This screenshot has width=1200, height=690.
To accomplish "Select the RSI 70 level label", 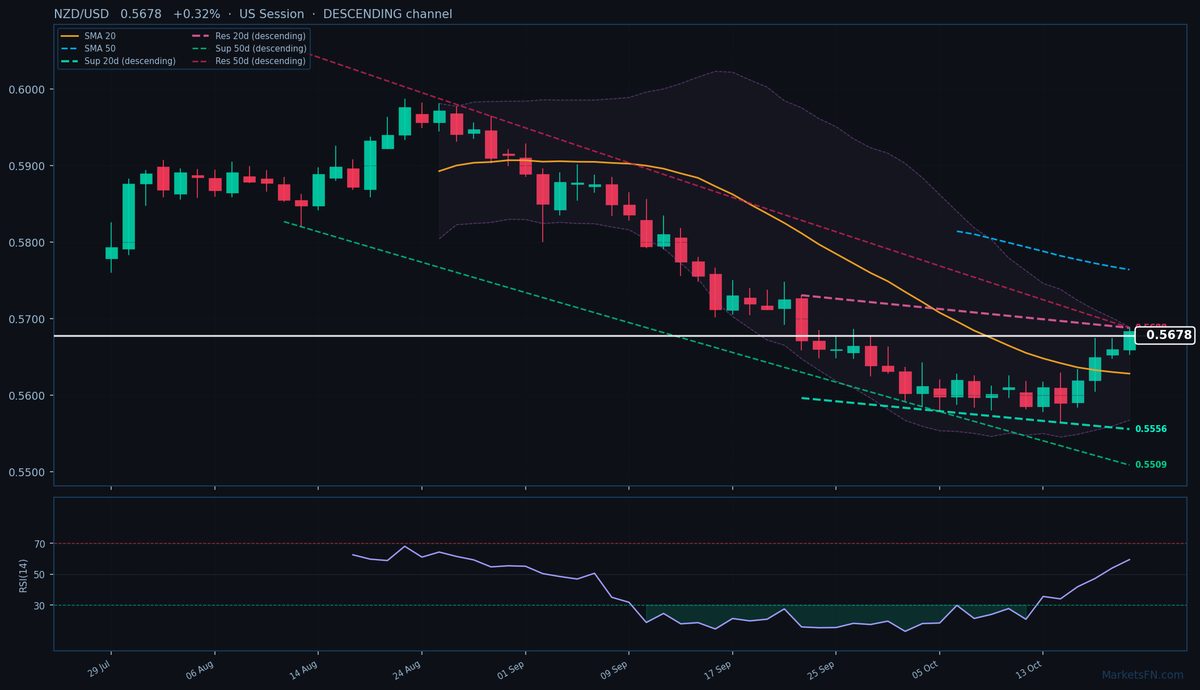I will pyautogui.click(x=41, y=544).
